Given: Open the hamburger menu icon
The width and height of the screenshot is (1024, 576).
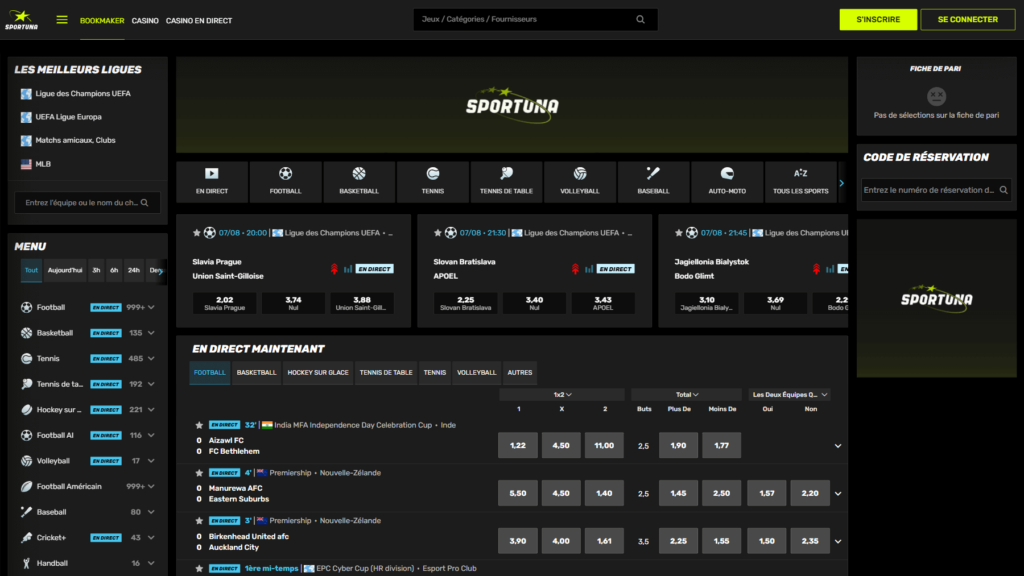Looking at the screenshot, I should 62,20.
